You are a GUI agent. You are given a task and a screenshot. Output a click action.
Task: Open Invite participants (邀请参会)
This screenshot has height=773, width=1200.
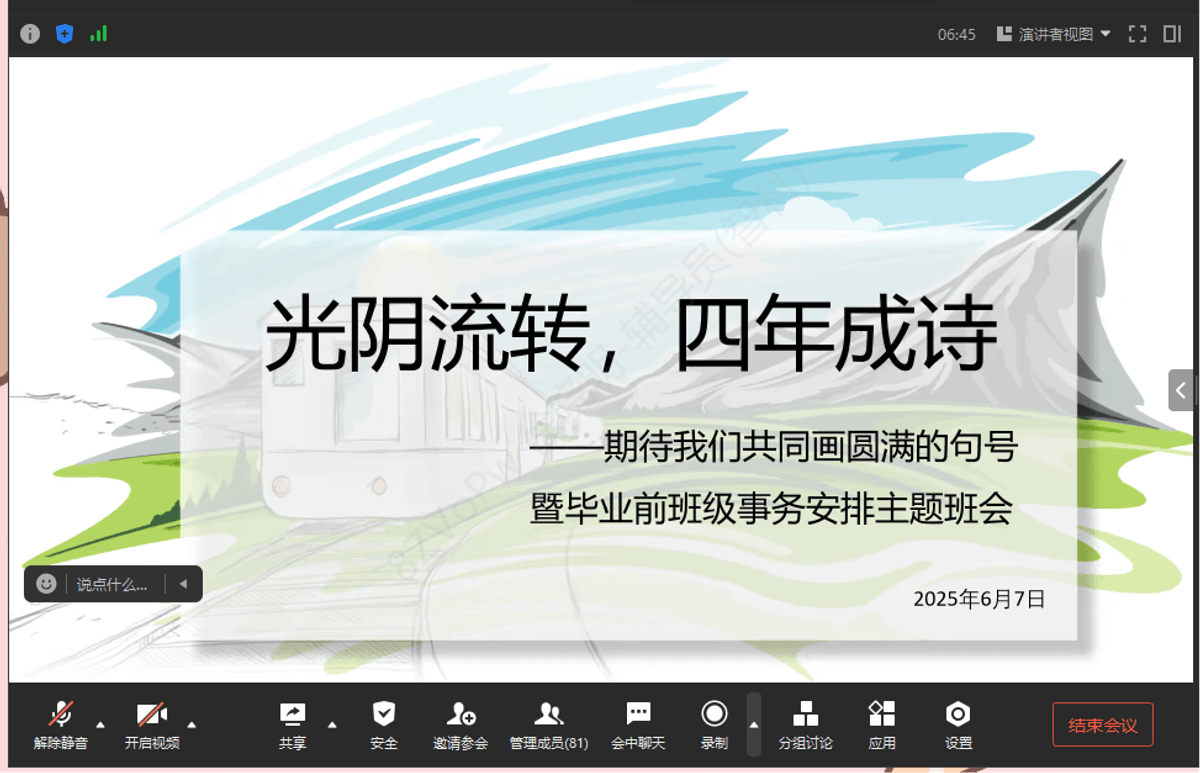460,724
